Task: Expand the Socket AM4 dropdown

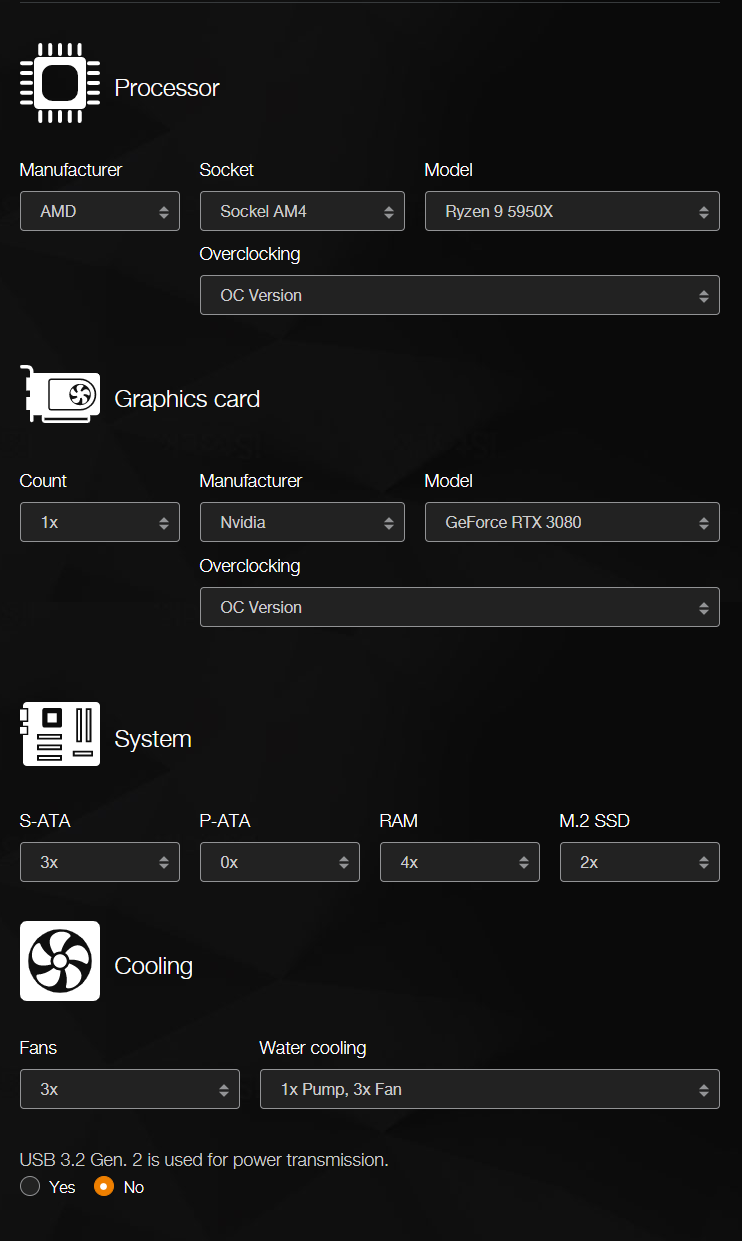Action: 302,211
